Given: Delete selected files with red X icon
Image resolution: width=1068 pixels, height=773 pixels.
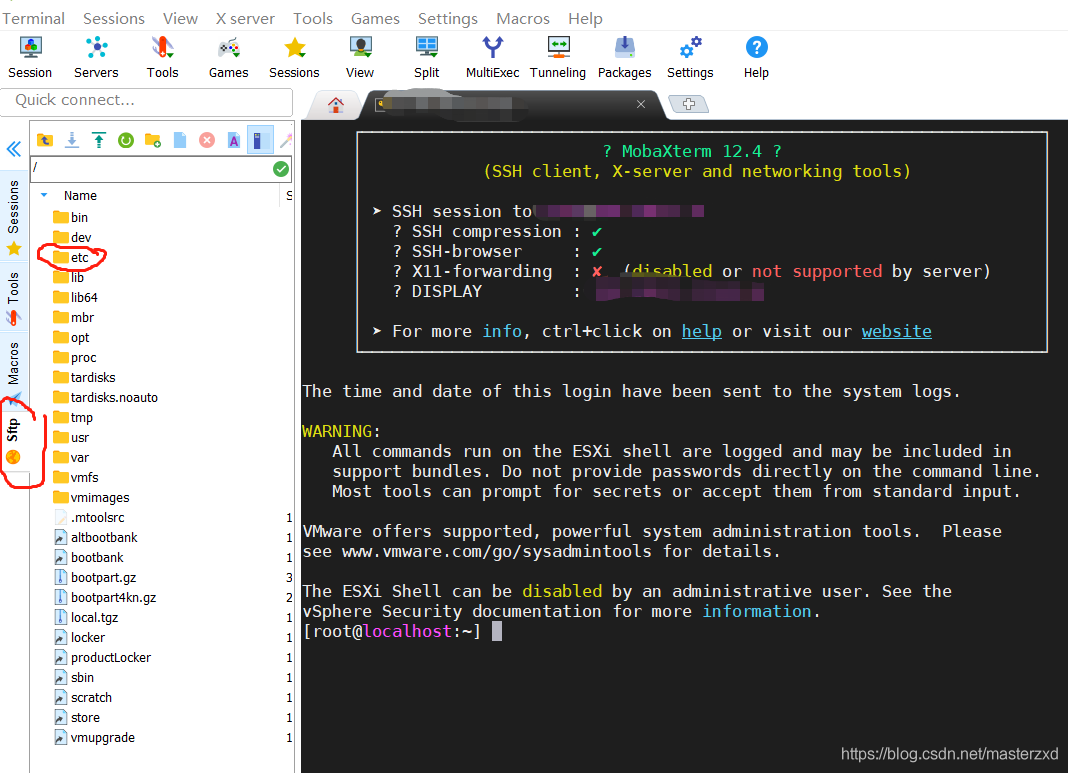Looking at the screenshot, I should [x=207, y=140].
